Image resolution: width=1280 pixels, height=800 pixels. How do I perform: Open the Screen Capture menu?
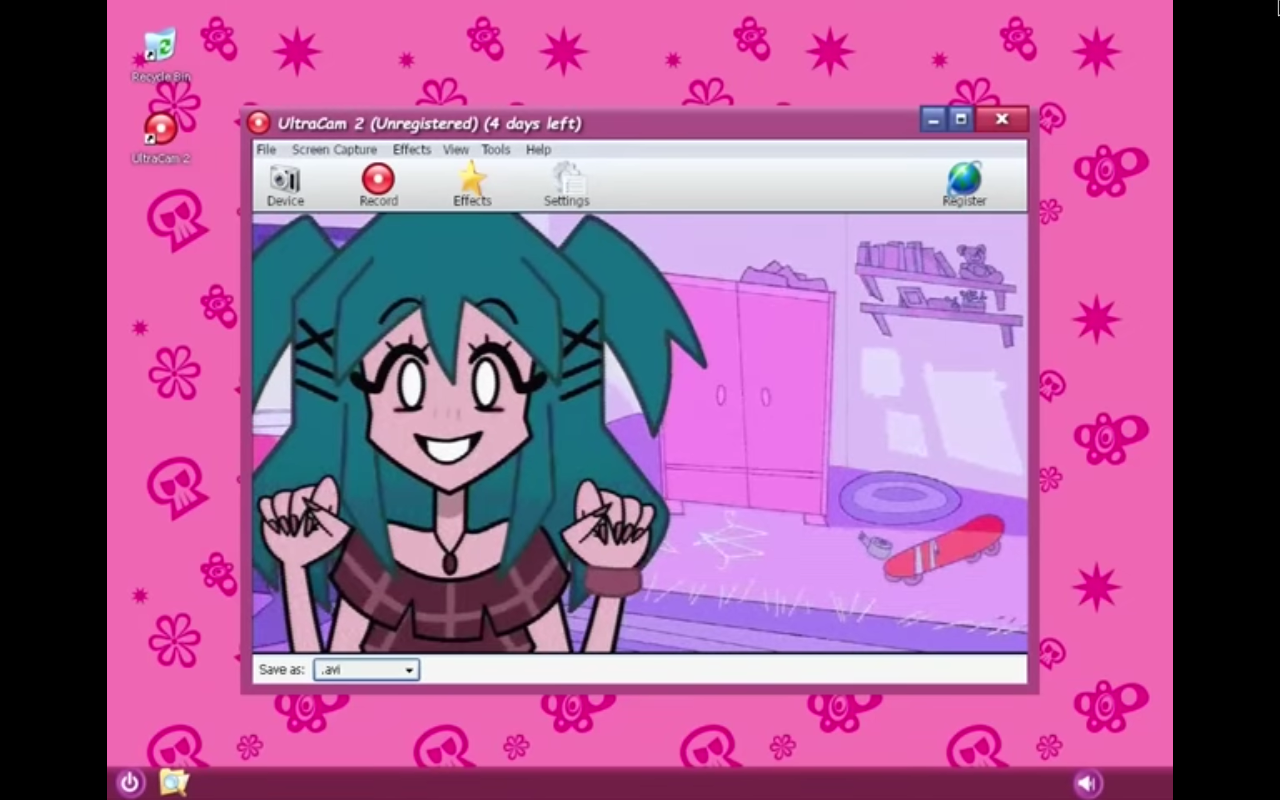(334, 150)
